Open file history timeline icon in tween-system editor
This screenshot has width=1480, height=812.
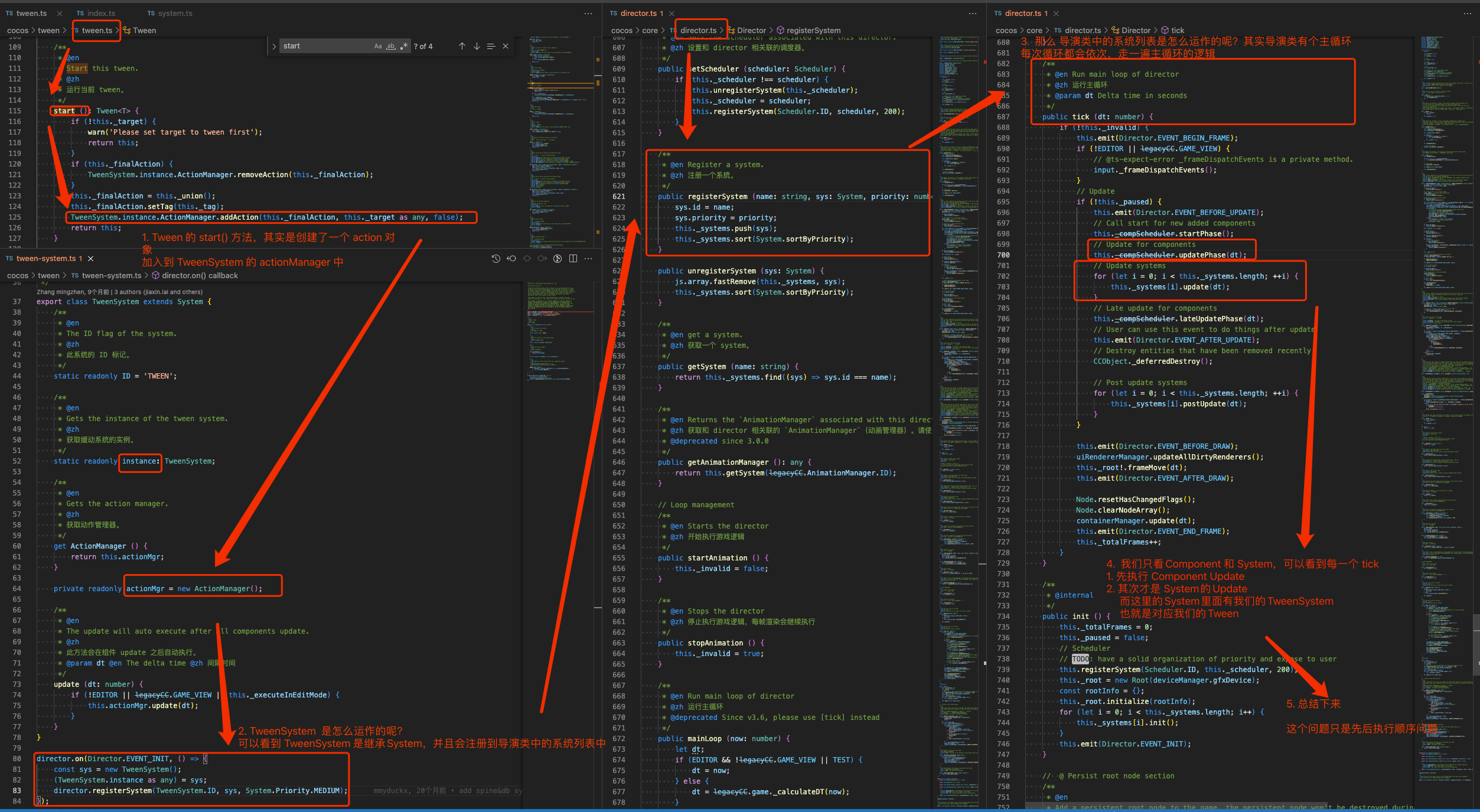[496, 259]
